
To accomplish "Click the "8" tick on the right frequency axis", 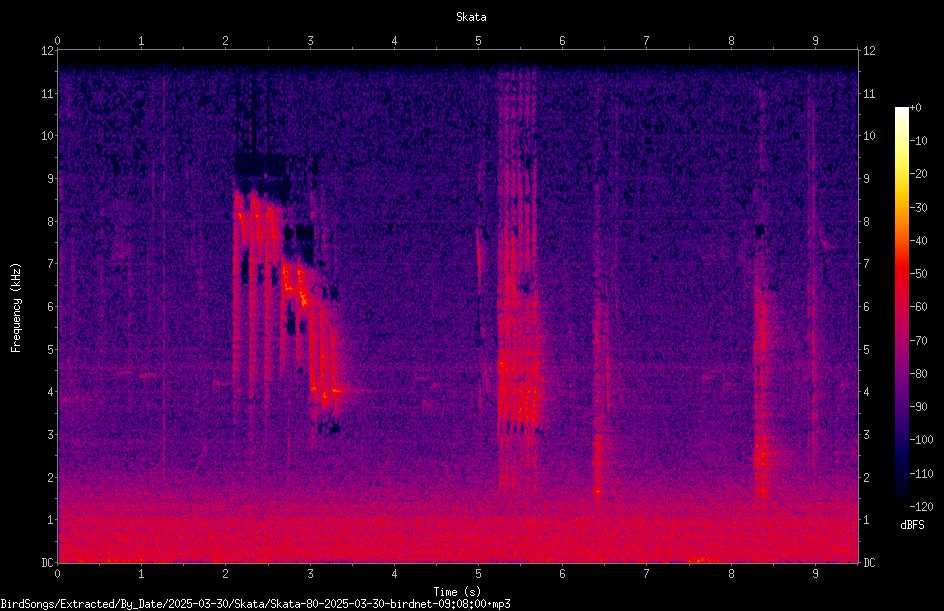I will [866, 222].
